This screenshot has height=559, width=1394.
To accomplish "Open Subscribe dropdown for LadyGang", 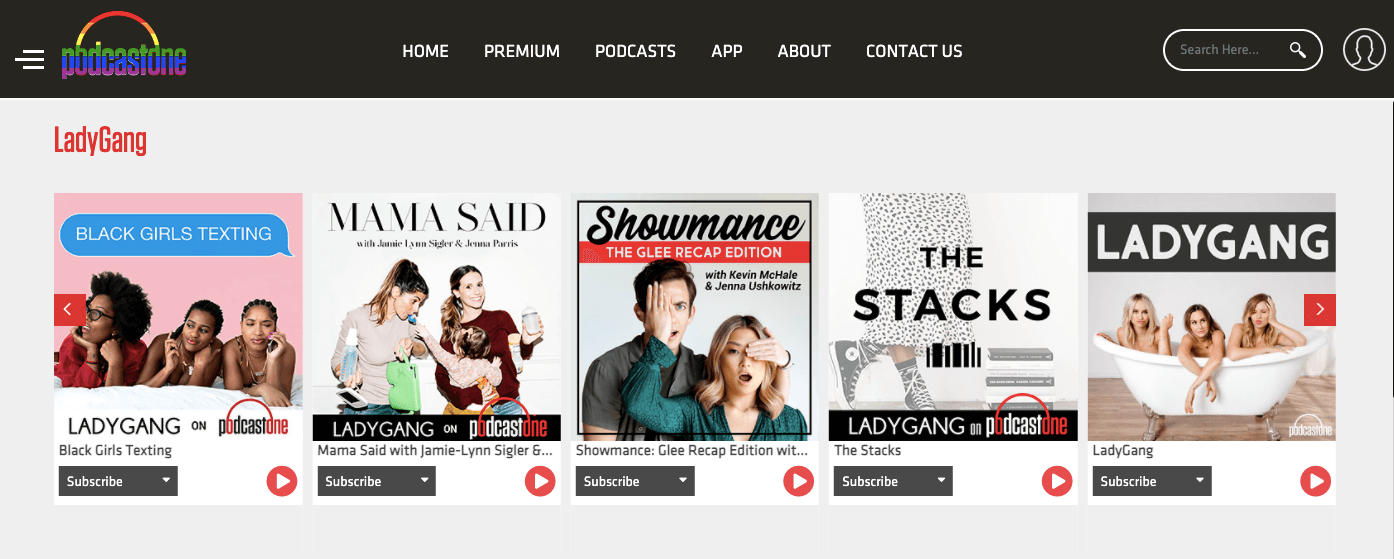I will pyautogui.click(x=1152, y=481).
